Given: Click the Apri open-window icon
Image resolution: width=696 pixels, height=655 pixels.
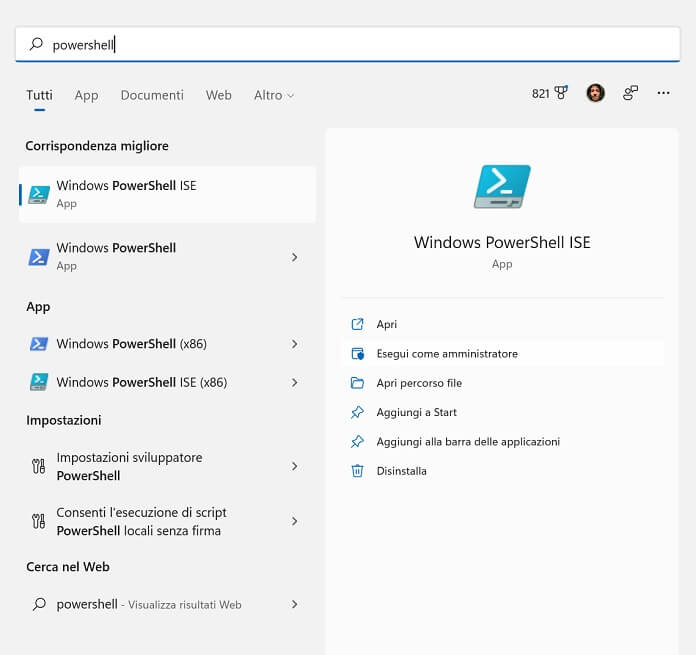Looking at the screenshot, I should tap(357, 324).
